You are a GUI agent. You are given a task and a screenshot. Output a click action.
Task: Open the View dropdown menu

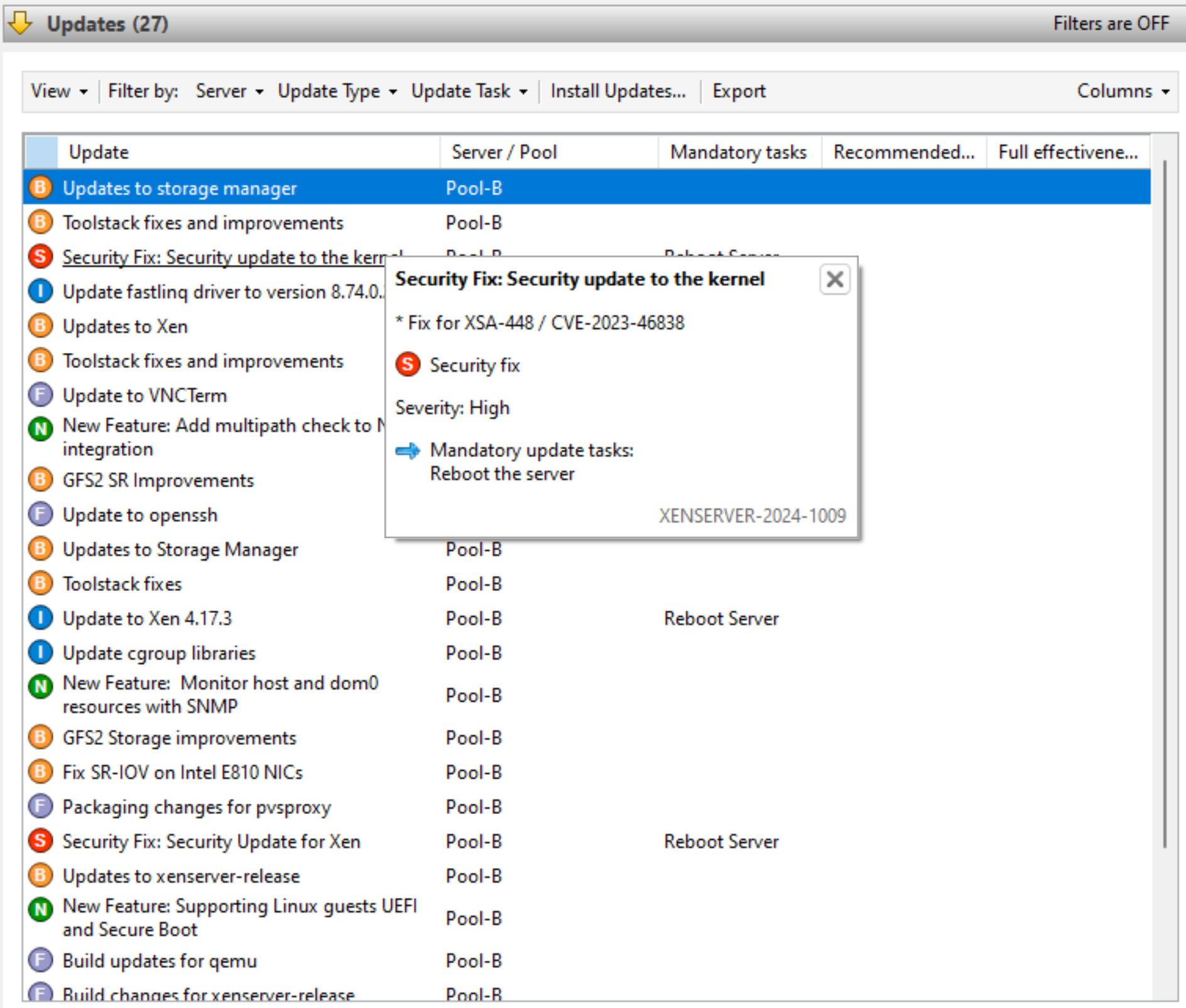click(60, 91)
